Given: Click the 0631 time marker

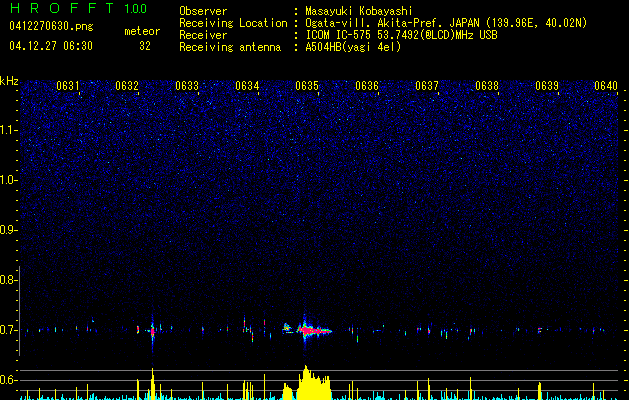Looking at the screenshot, I should coord(68,86).
